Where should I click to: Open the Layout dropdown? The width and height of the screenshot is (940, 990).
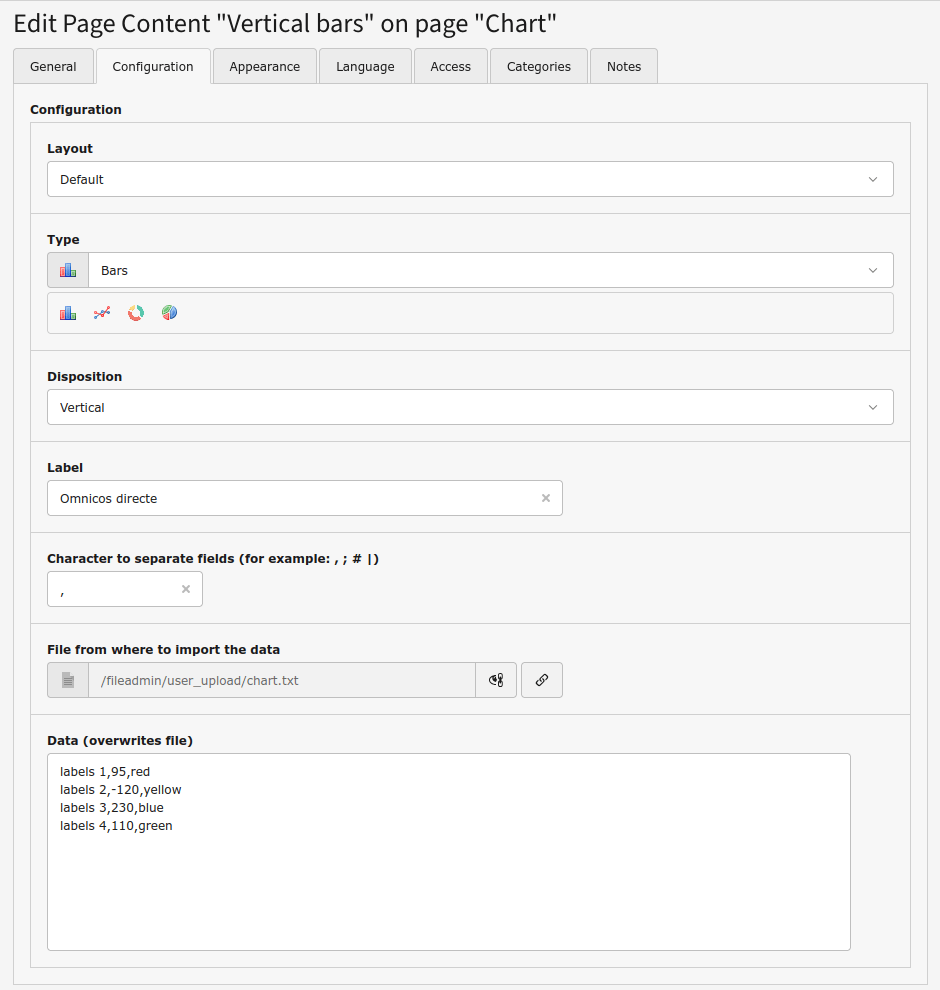[470, 180]
